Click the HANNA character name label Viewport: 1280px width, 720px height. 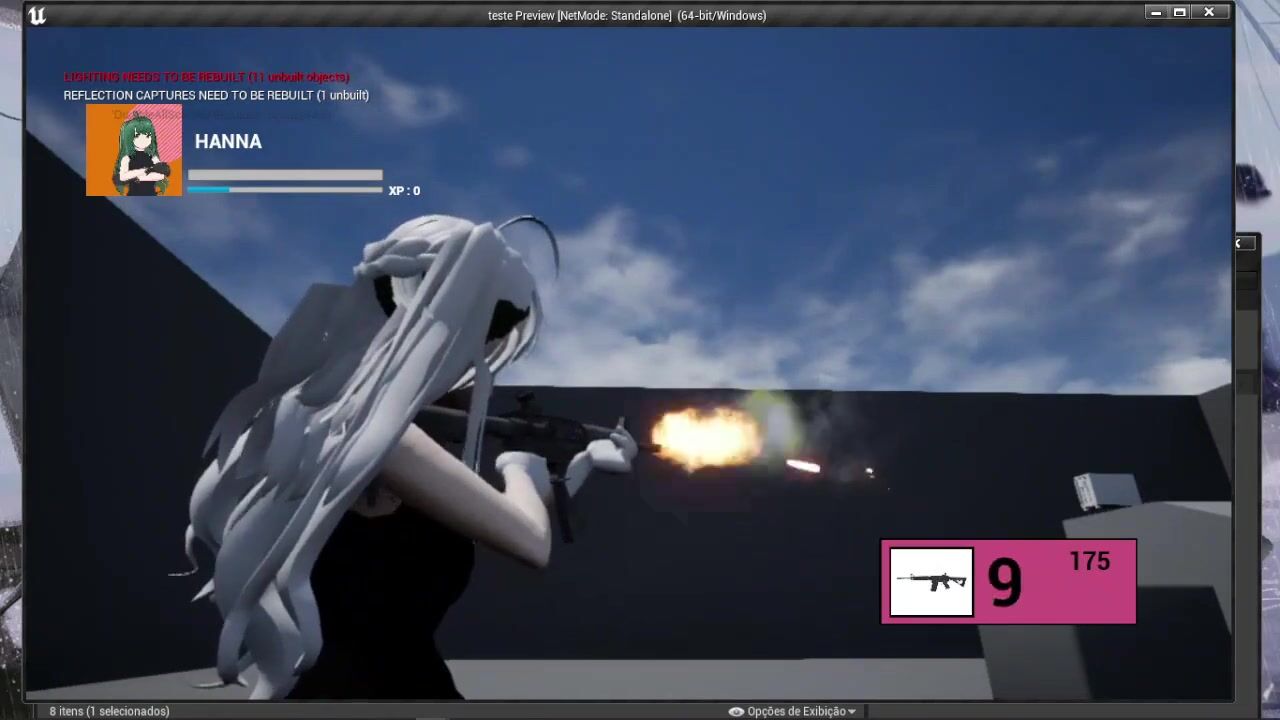(228, 142)
